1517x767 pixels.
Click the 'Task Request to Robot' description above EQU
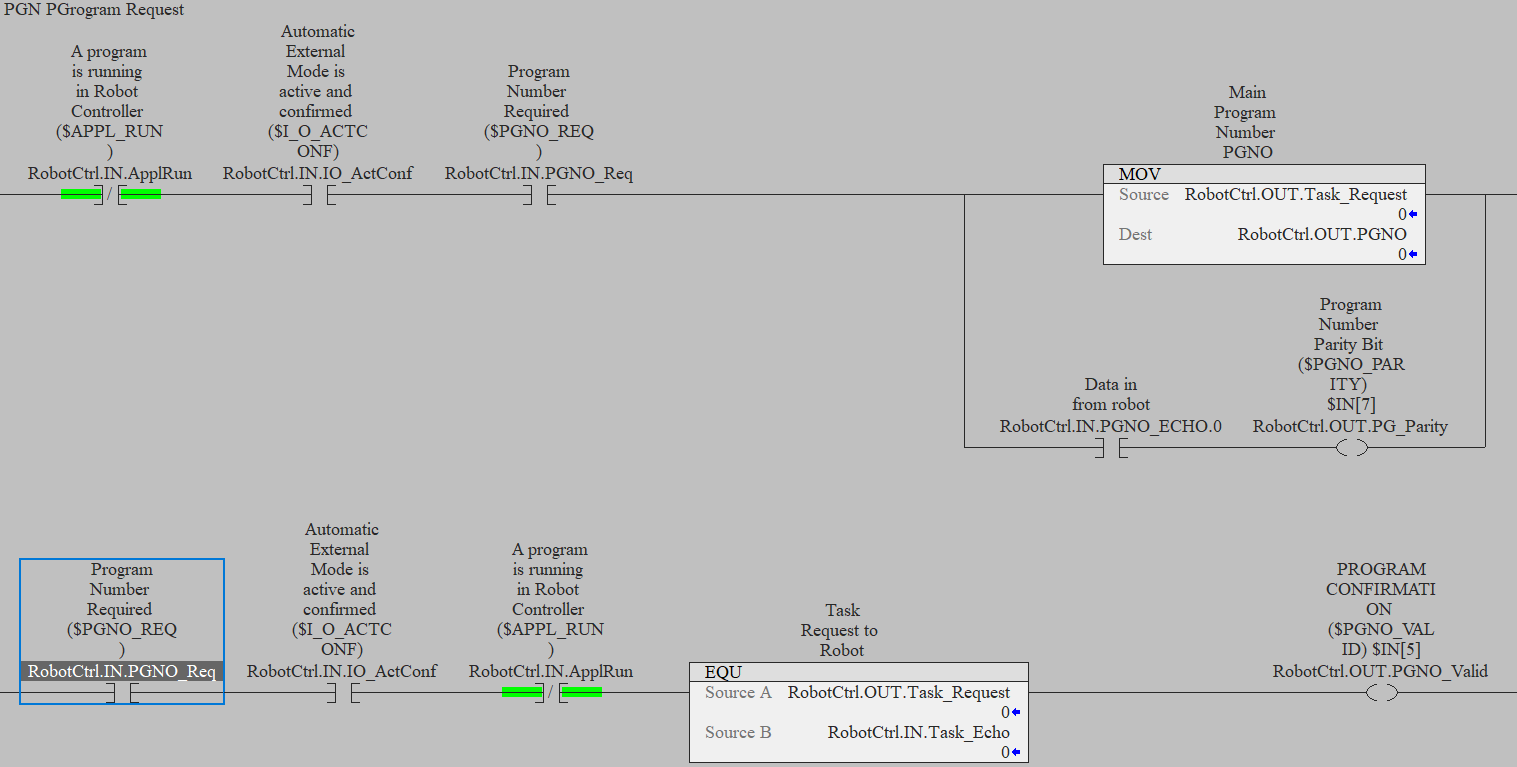click(840, 630)
